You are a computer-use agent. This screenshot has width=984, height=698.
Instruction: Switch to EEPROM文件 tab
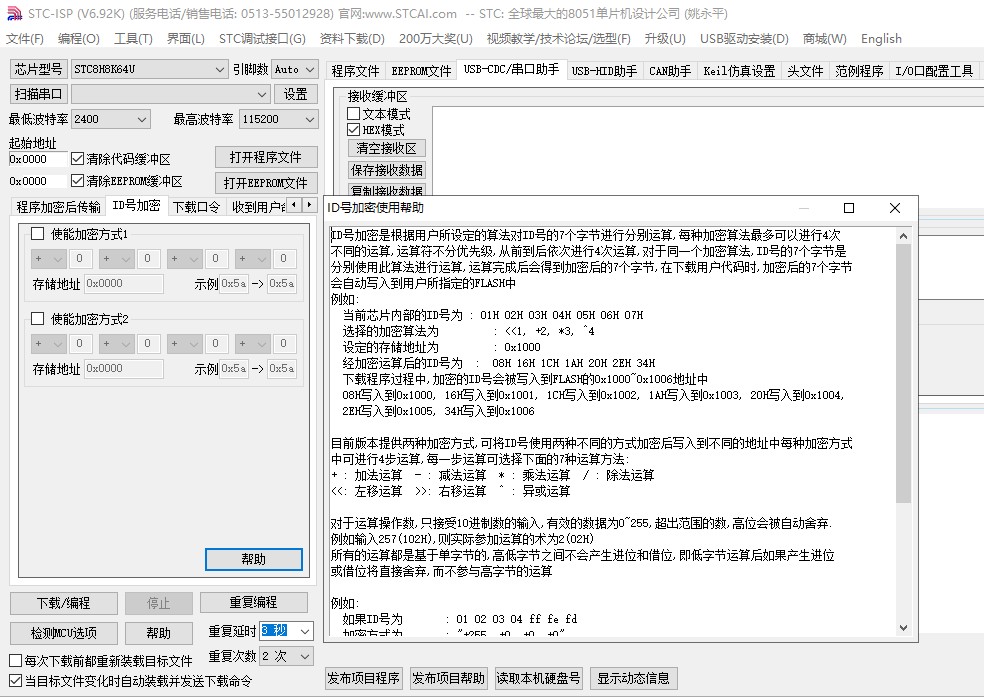(421, 71)
